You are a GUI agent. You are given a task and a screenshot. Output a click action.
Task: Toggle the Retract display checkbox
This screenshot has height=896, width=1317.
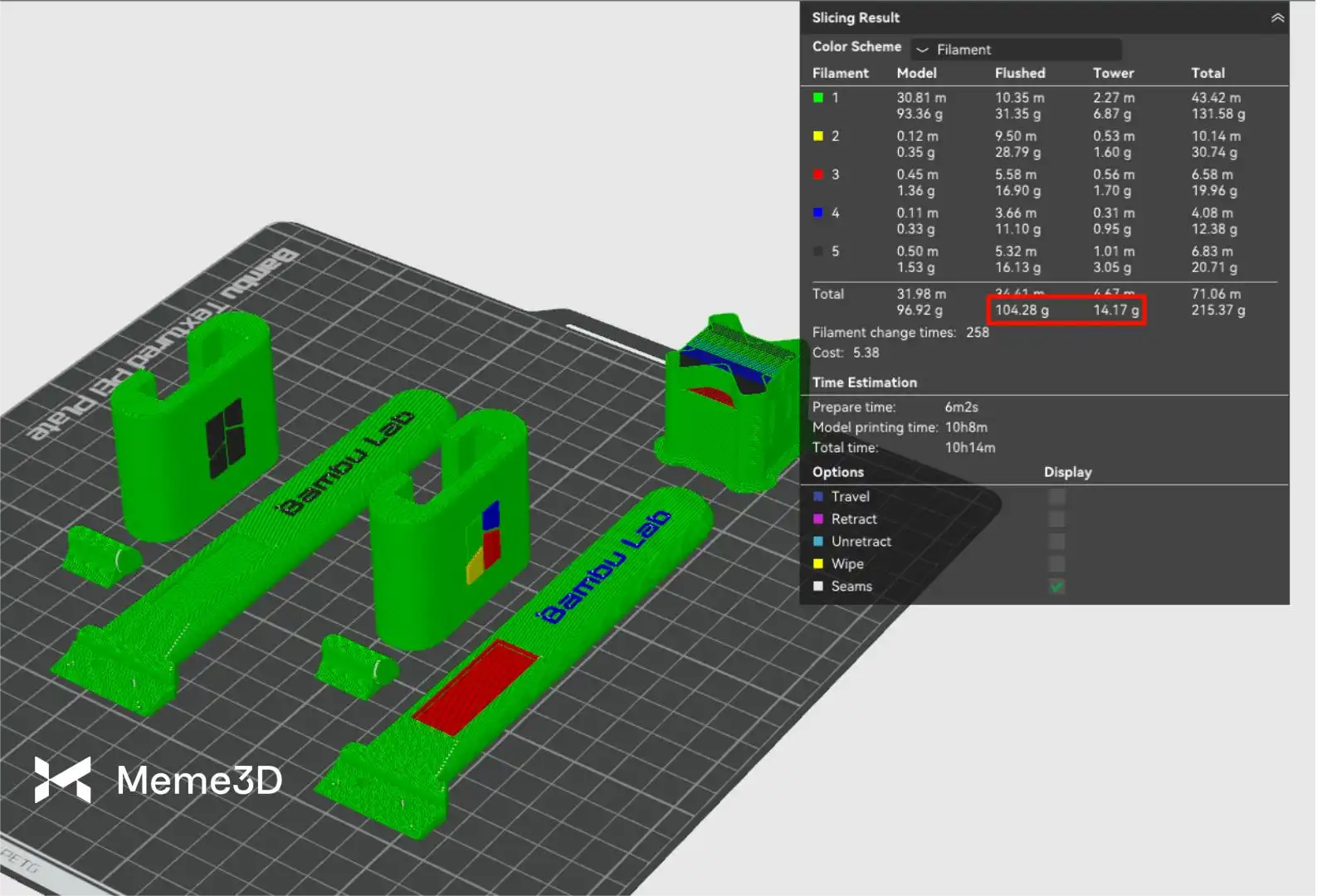click(x=1056, y=519)
